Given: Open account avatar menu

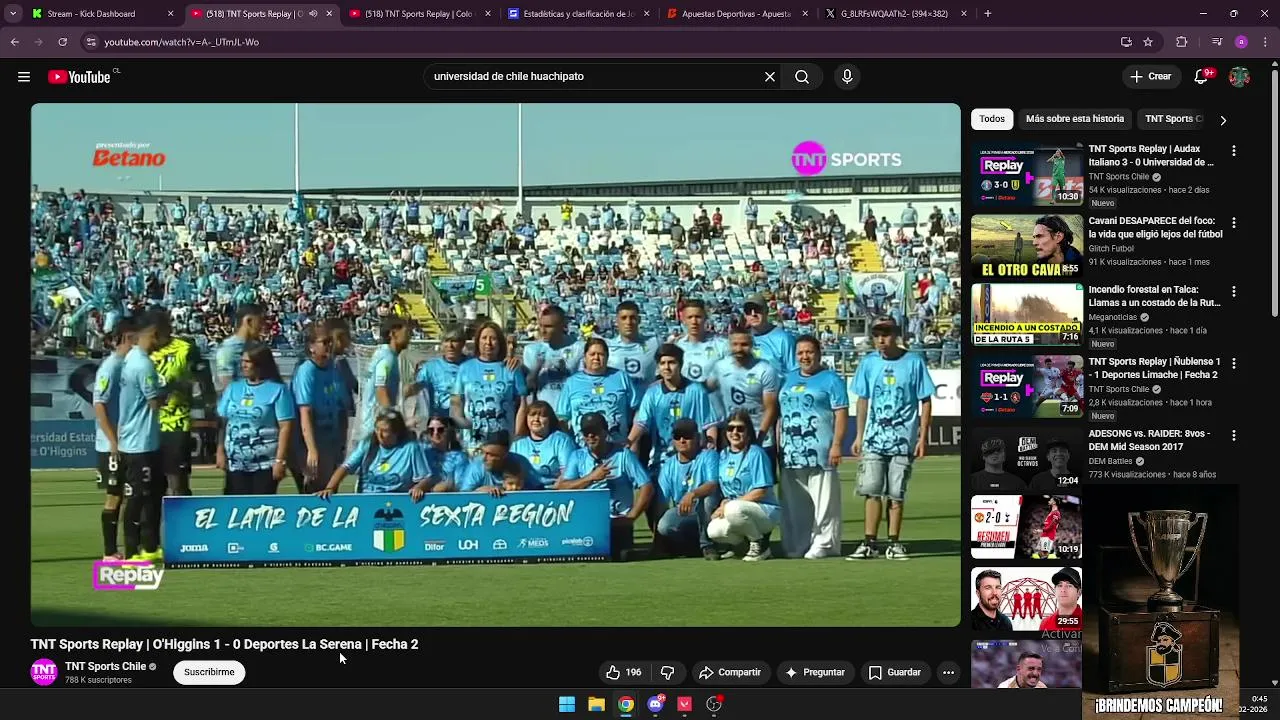Looking at the screenshot, I should click(1239, 77).
